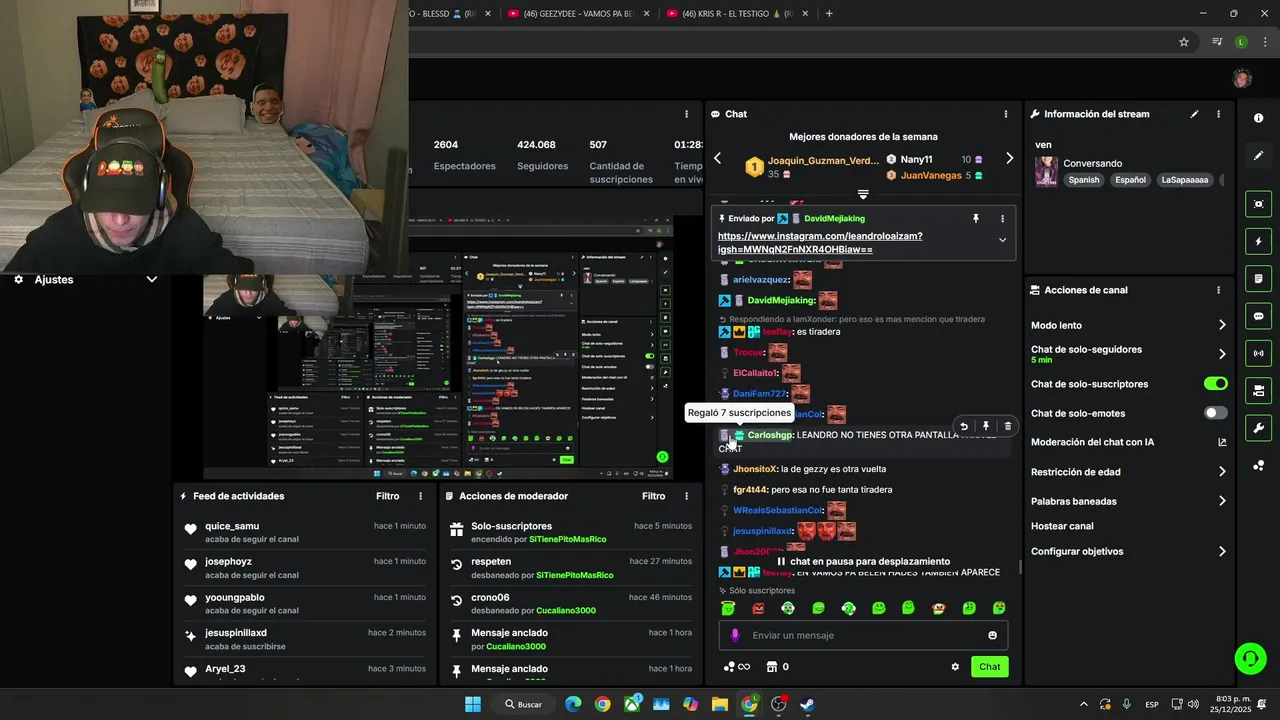Open chat settings gear icon

click(955, 667)
